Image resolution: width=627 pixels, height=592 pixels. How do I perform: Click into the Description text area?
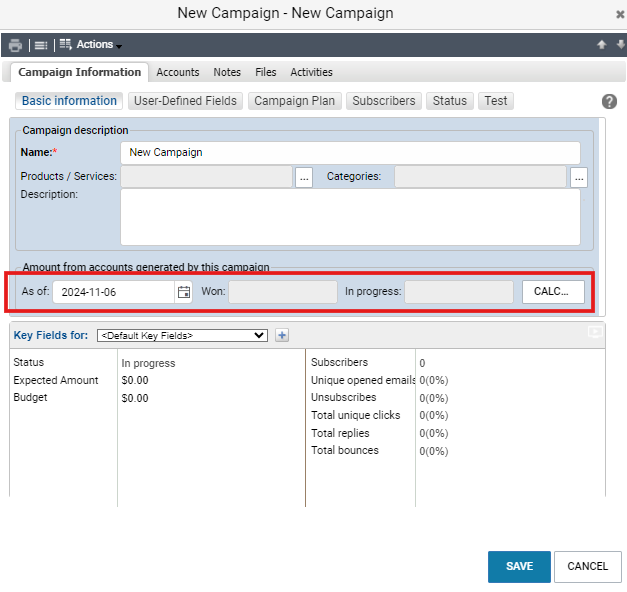[350, 217]
